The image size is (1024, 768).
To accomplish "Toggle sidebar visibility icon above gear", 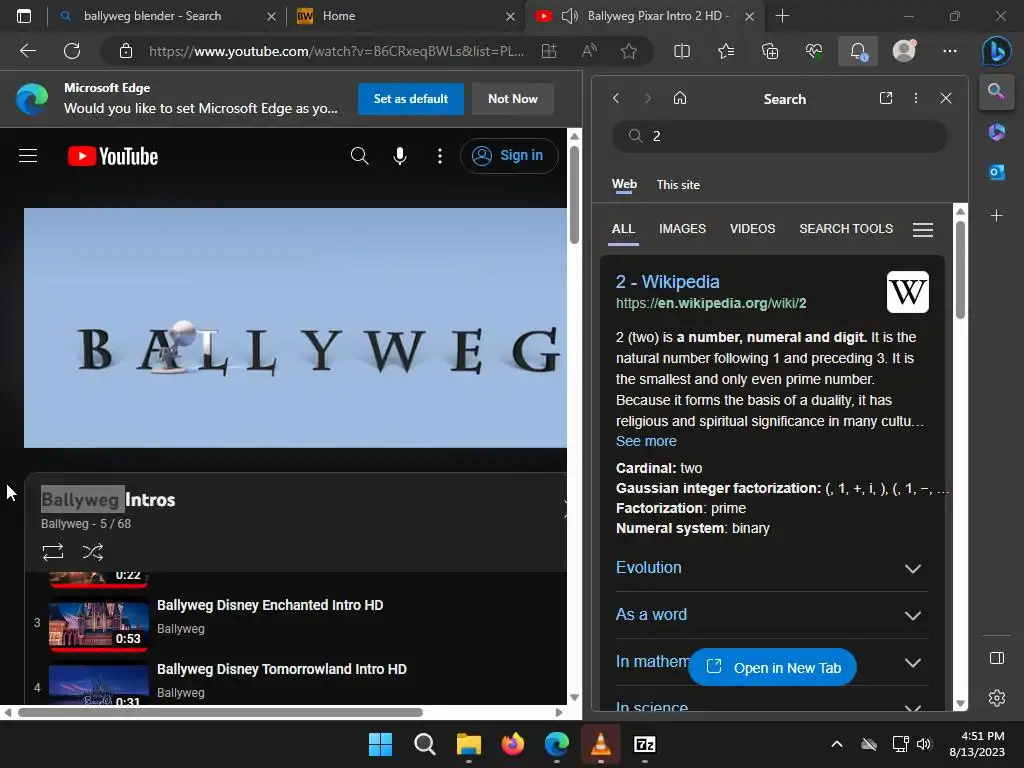I will 997,658.
